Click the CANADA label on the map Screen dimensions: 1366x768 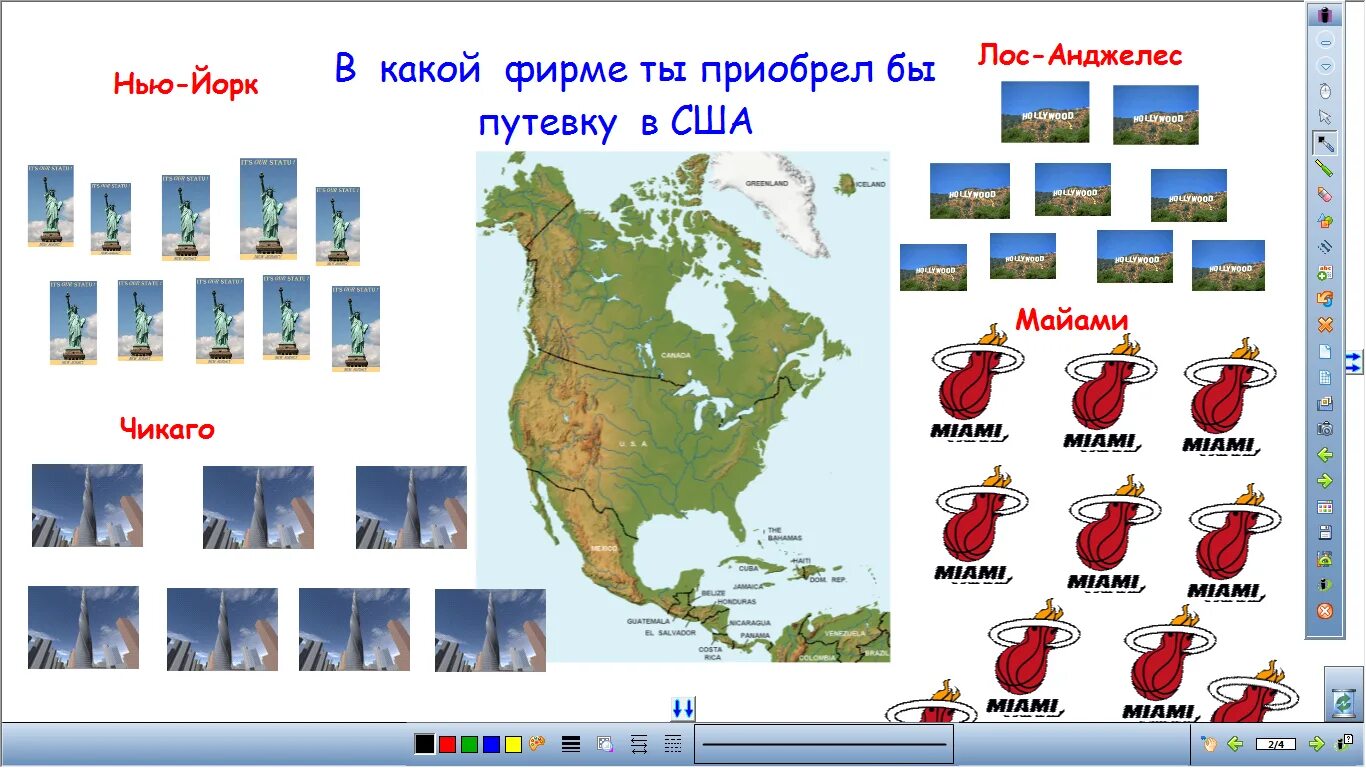(677, 355)
